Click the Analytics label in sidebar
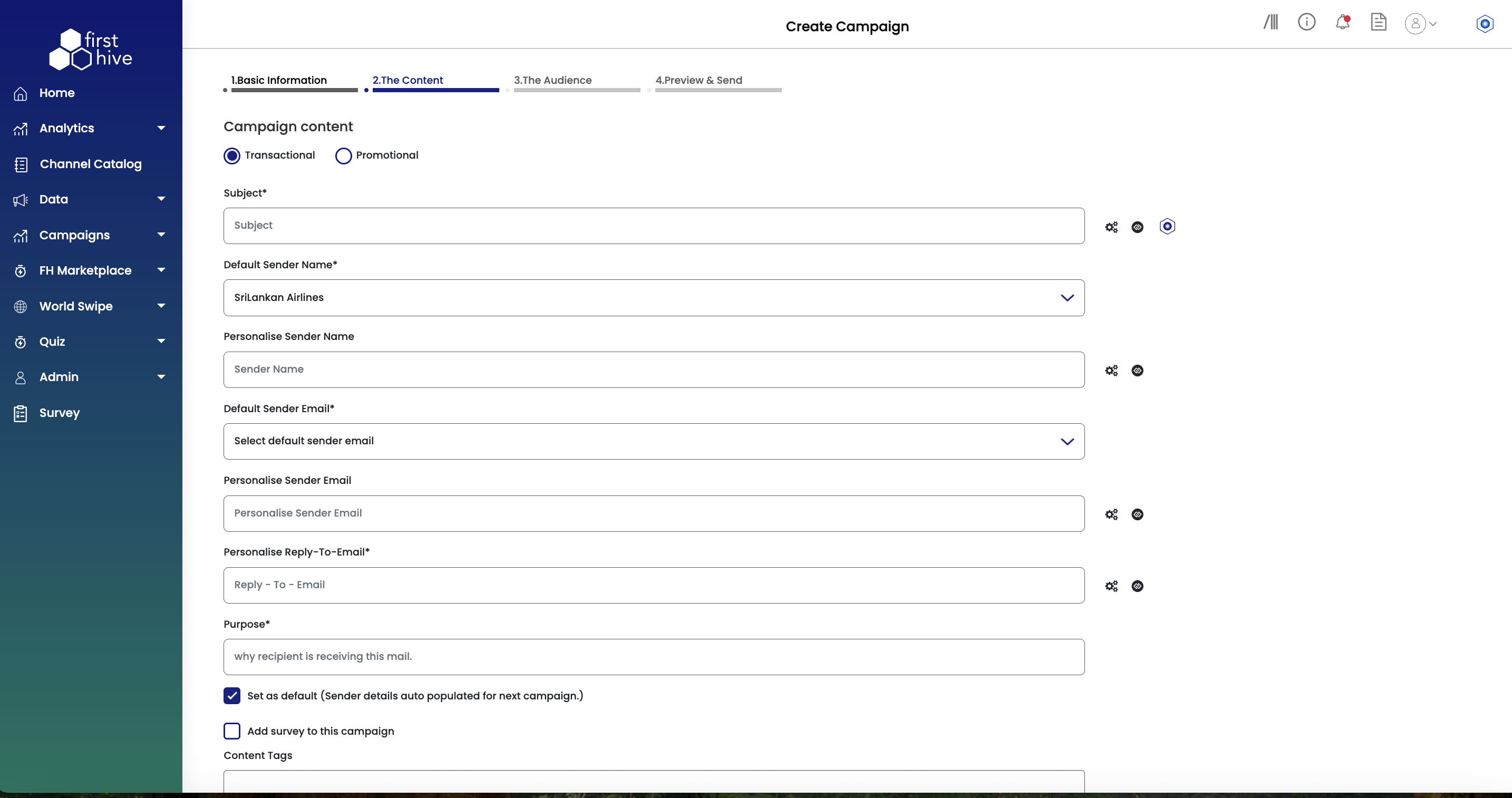1512x798 pixels. [x=66, y=129]
